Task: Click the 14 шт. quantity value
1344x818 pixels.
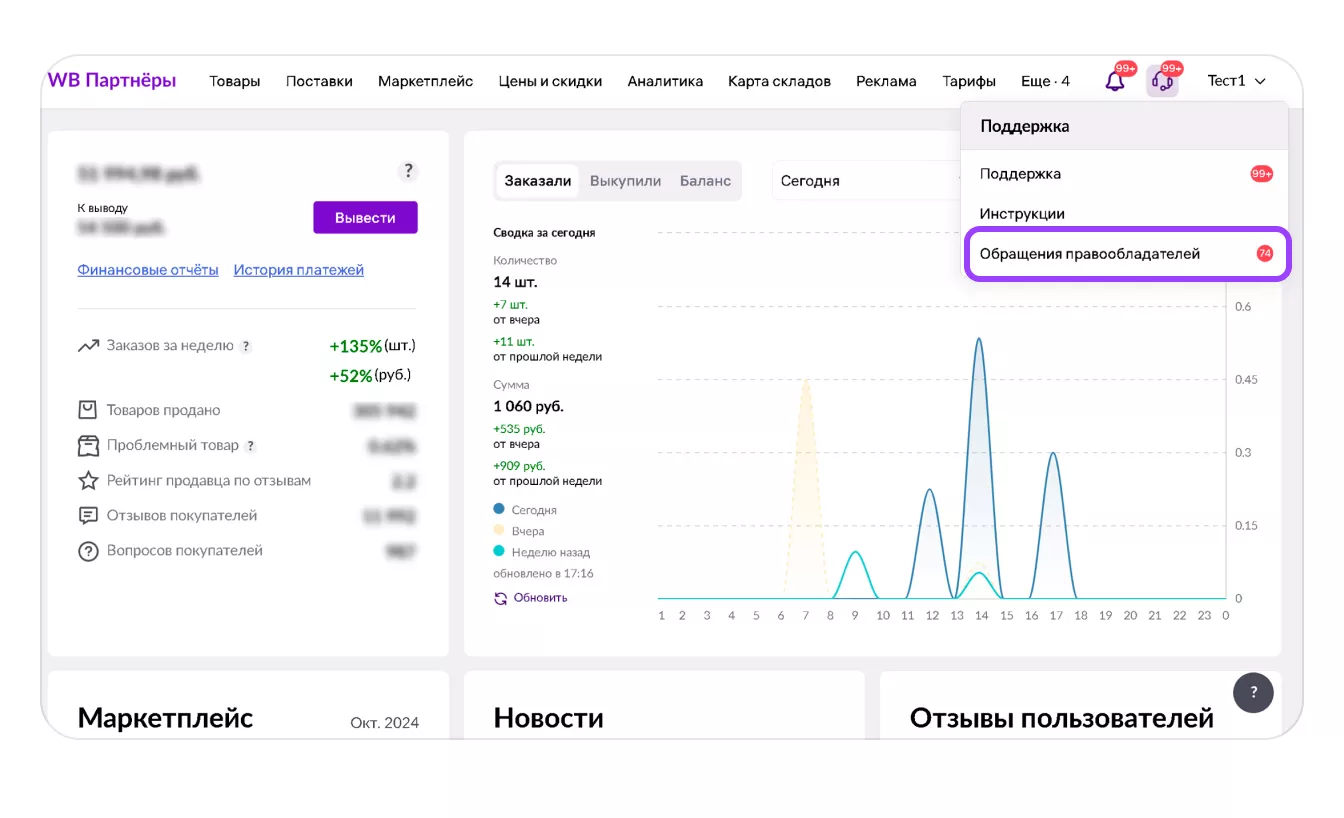Action: [x=515, y=282]
